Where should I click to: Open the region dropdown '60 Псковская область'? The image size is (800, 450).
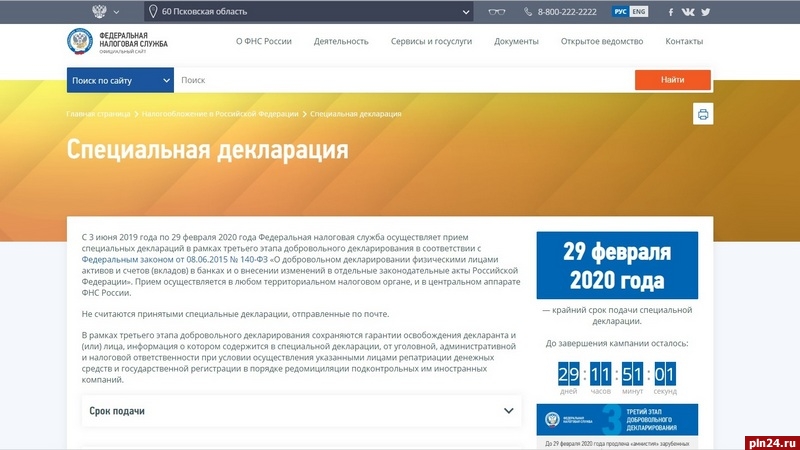tap(309, 12)
